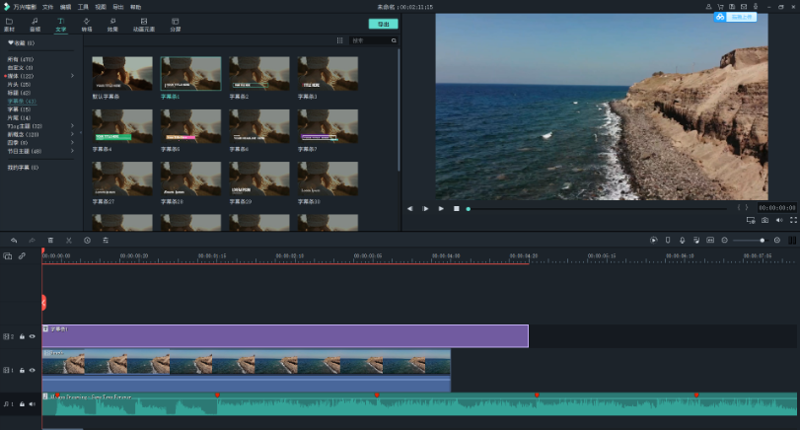Select the 所有 (471) category
This screenshot has width=800, height=430.
tap(20, 59)
